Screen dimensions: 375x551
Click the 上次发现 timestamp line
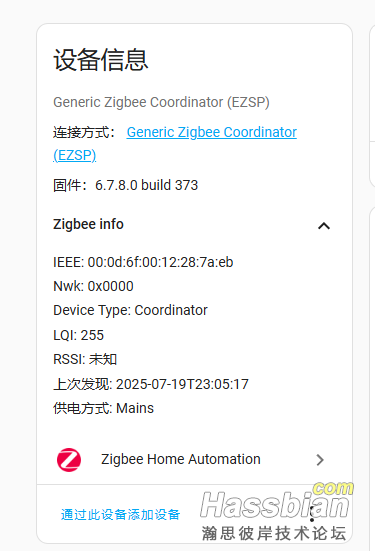click(151, 384)
